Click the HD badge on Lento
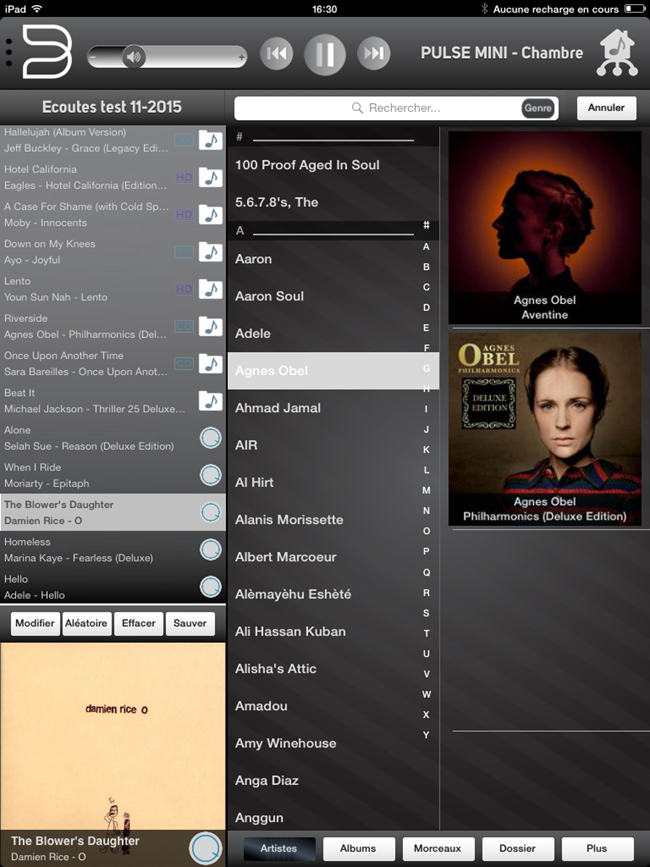 184,289
